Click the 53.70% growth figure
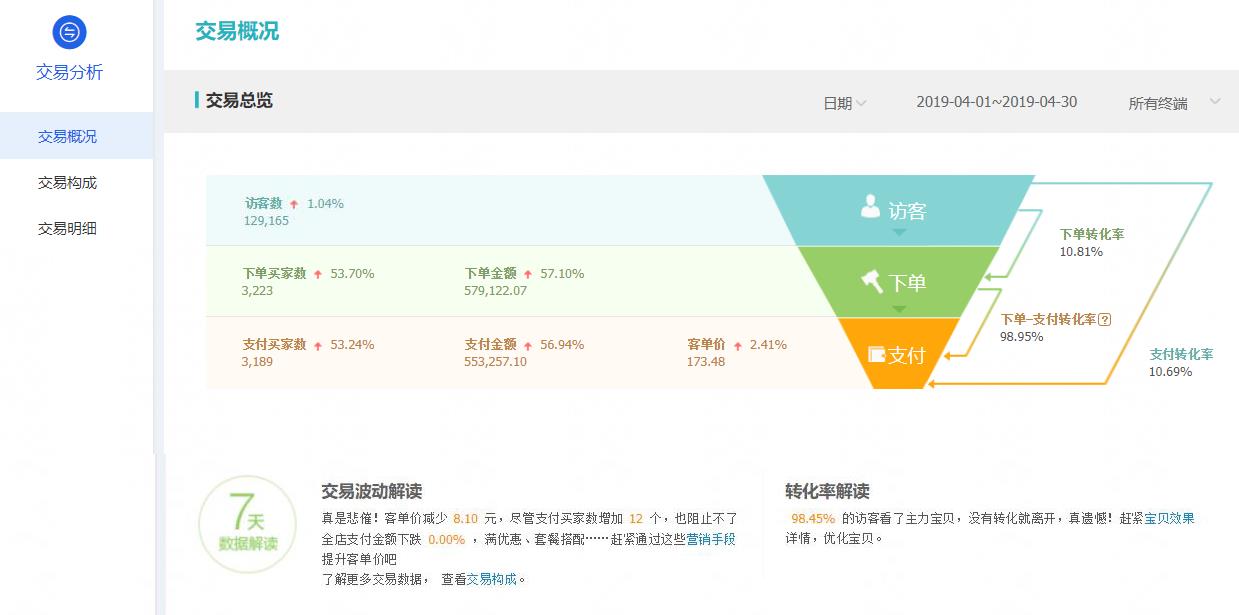1239x615 pixels. click(352, 274)
